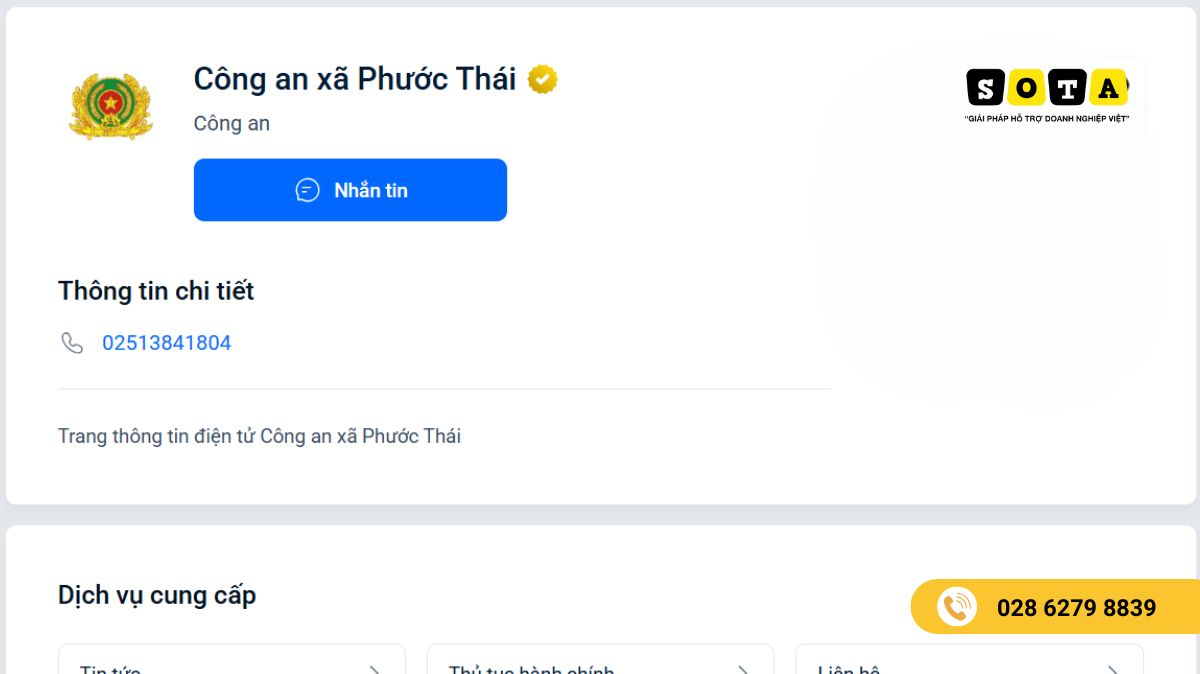Click the Trang thông tin điện tử description
Viewport: 1200px width, 674px height.
259,436
